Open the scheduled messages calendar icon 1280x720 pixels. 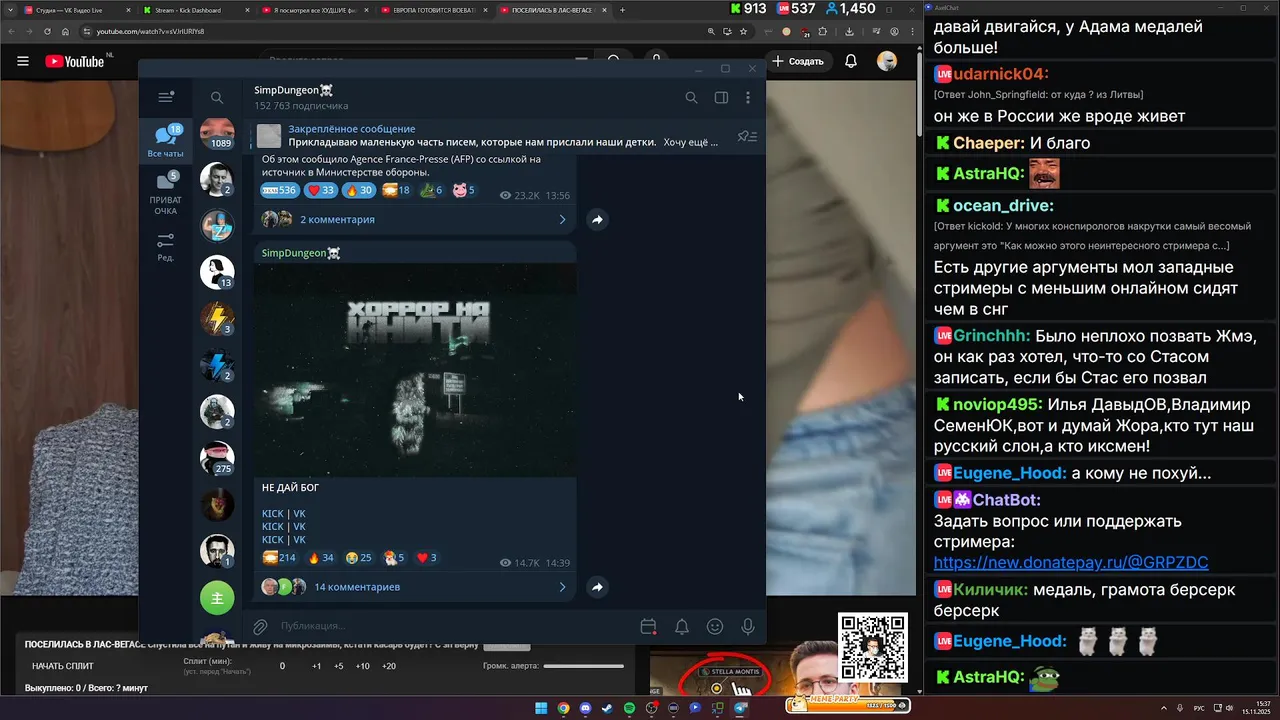pyautogui.click(x=648, y=626)
